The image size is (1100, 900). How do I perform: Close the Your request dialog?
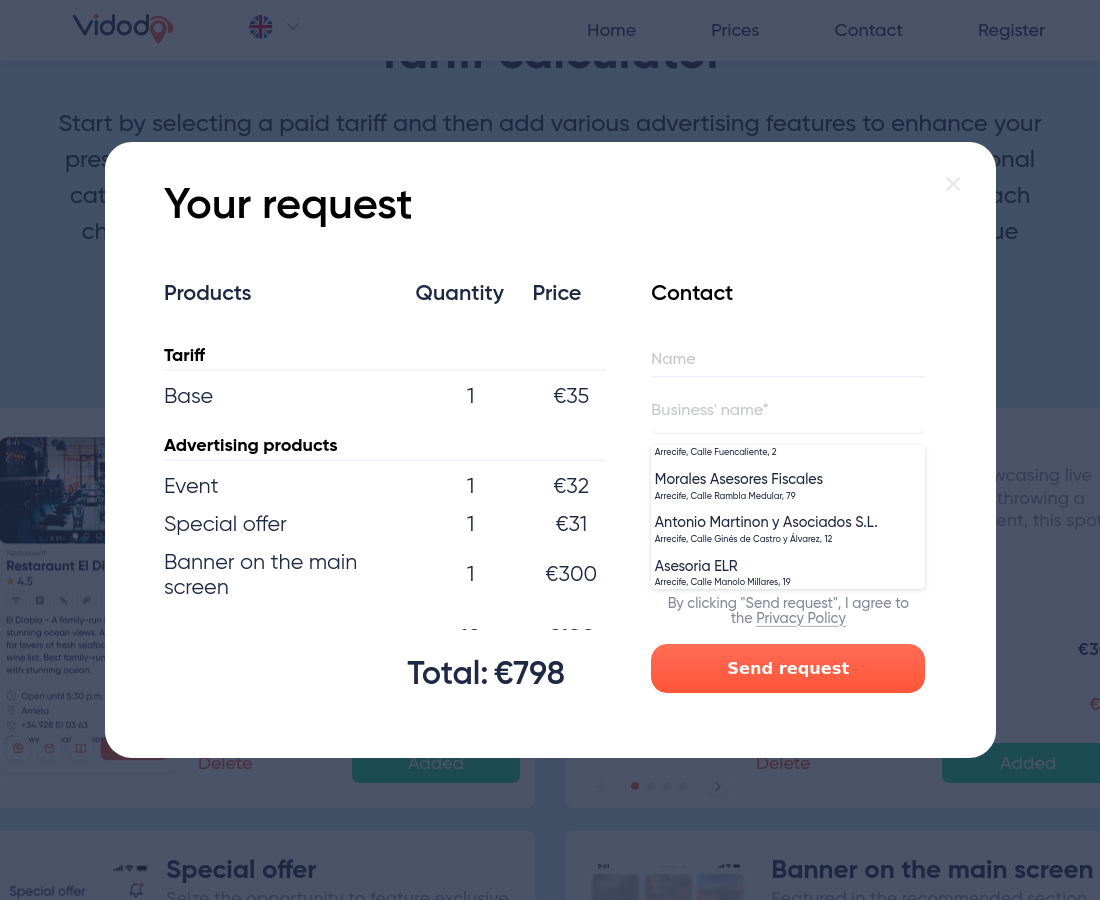(x=953, y=184)
